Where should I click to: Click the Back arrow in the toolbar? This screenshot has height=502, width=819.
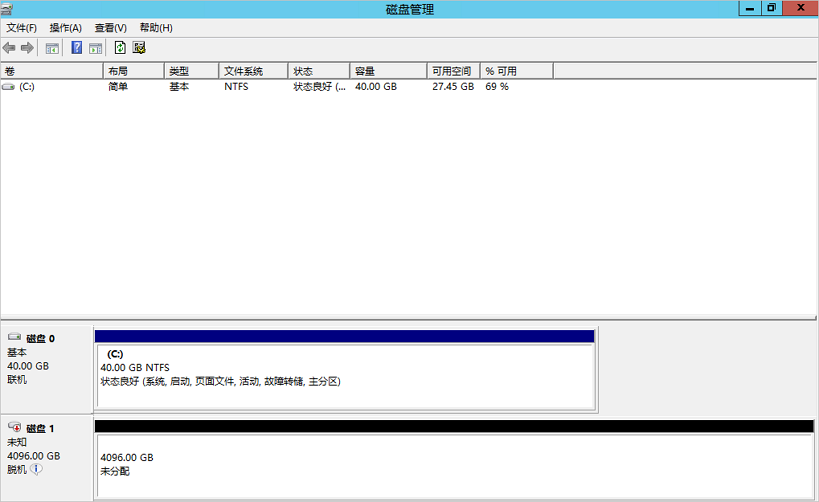[x=9, y=48]
